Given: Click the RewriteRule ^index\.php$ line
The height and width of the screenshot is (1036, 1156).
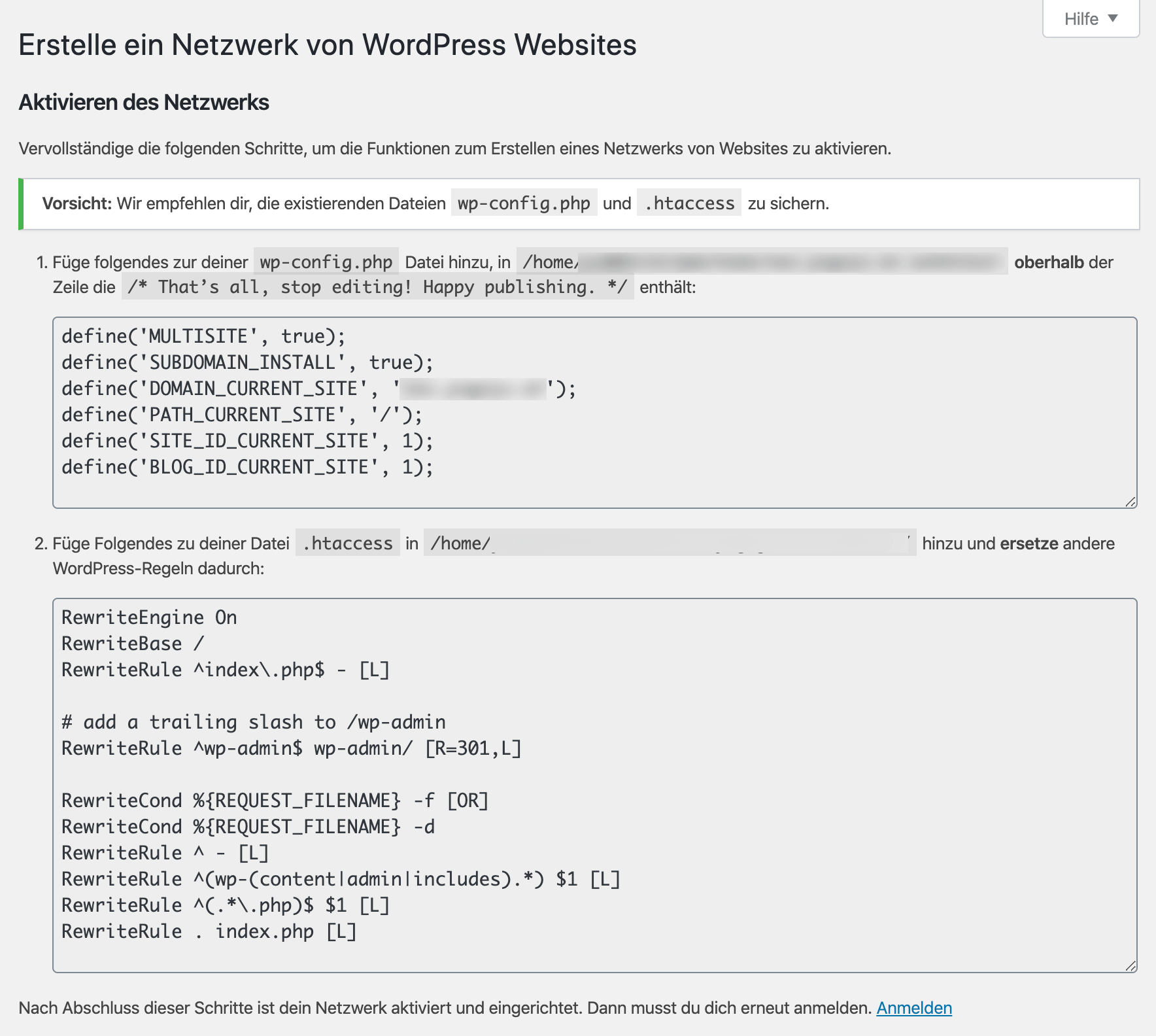Looking at the screenshot, I should [x=226, y=670].
